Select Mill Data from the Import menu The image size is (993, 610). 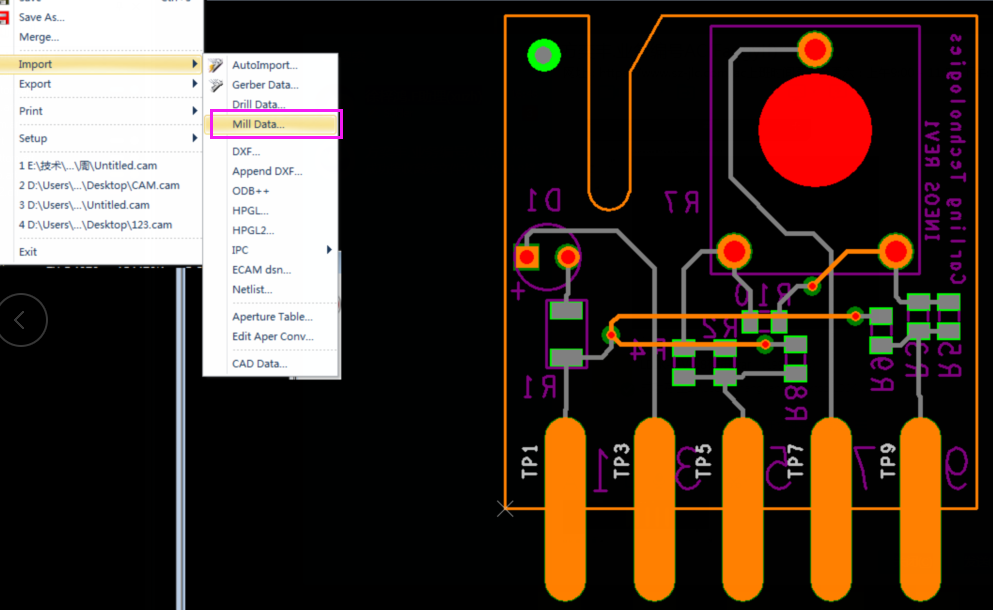click(x=258, y=124)
